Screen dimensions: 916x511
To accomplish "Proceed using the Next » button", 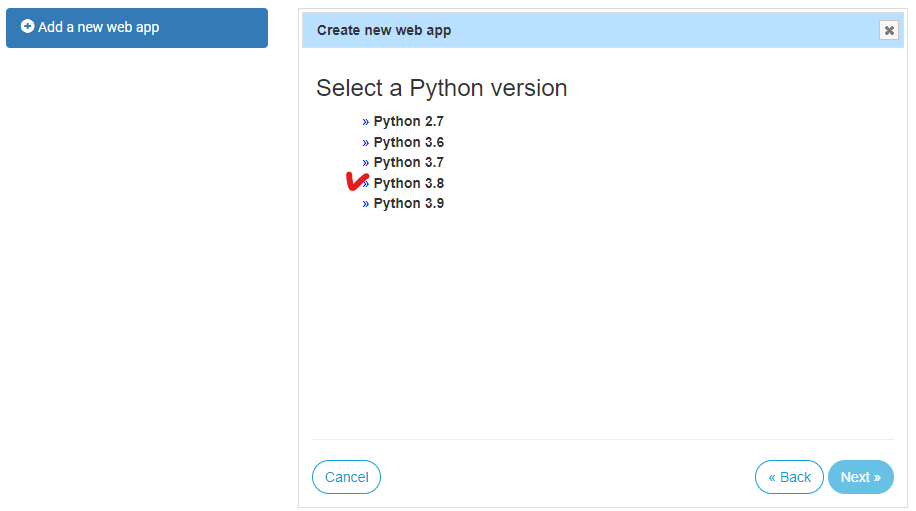I will click(x=861, y=477).
